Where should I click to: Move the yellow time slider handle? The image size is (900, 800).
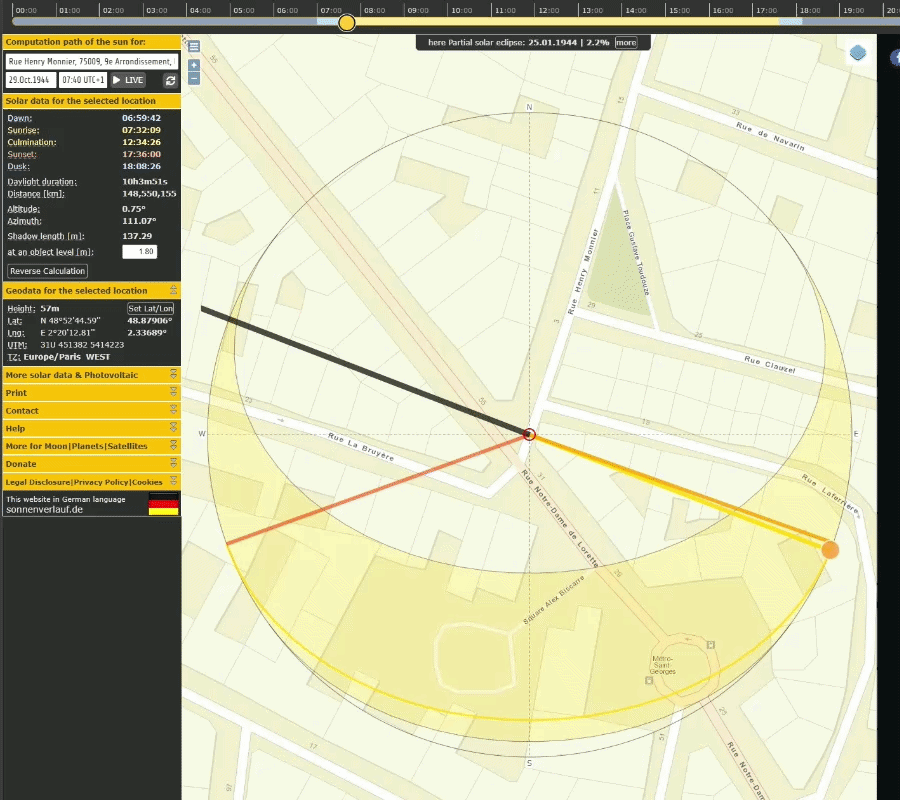[347, 23]
